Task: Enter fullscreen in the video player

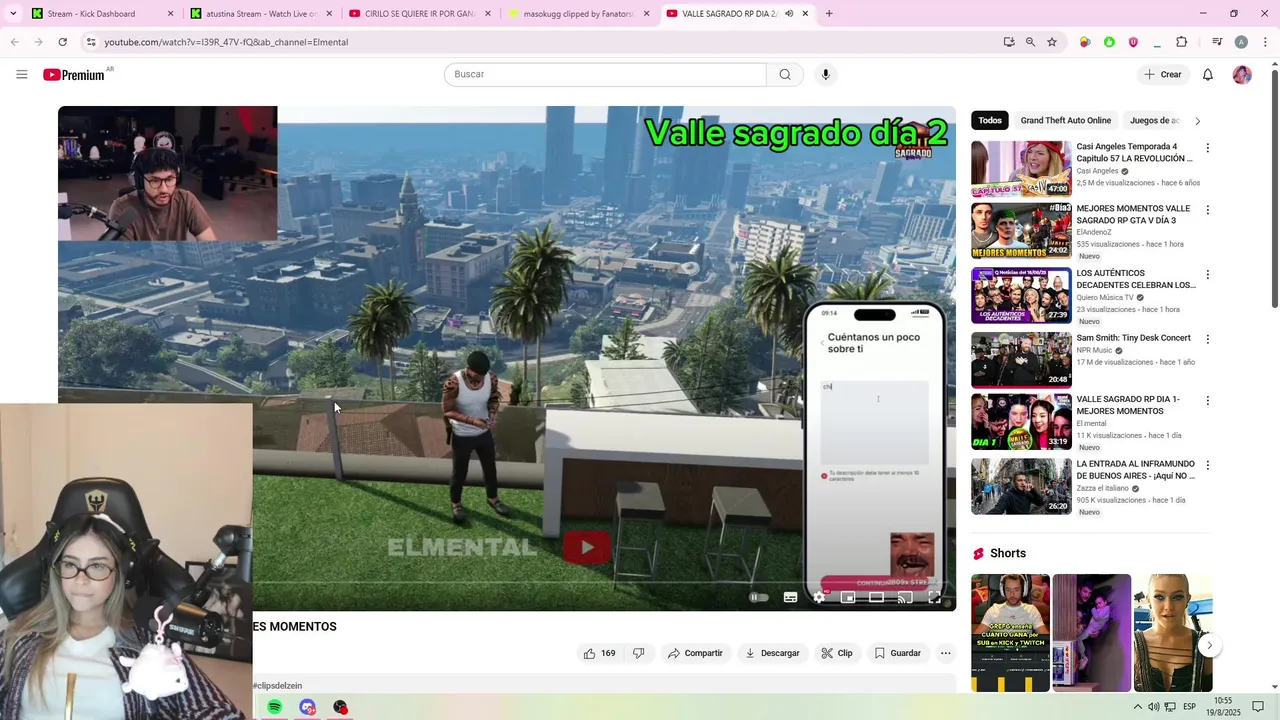Action: (x=934, y=597)
